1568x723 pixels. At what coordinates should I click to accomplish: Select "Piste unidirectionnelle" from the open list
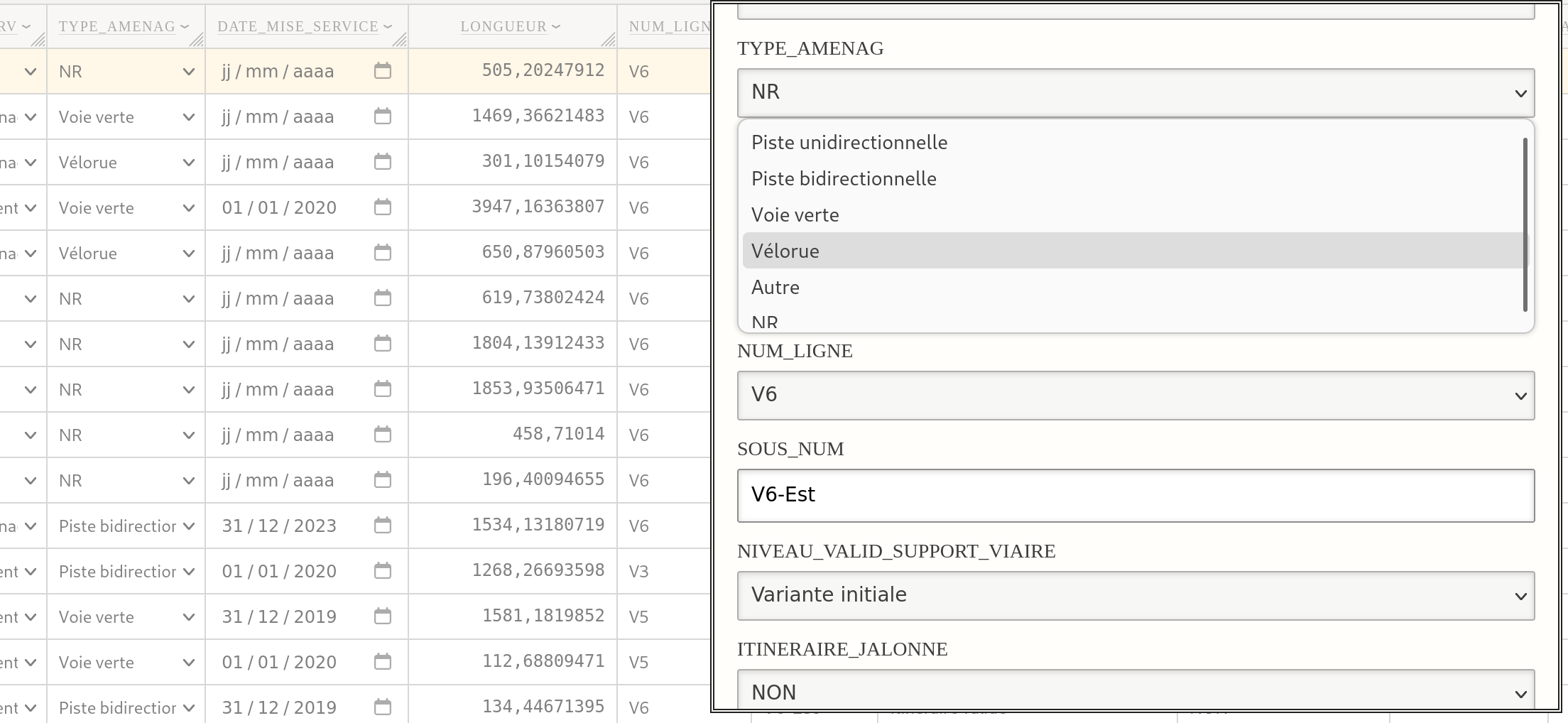point(849,143)
